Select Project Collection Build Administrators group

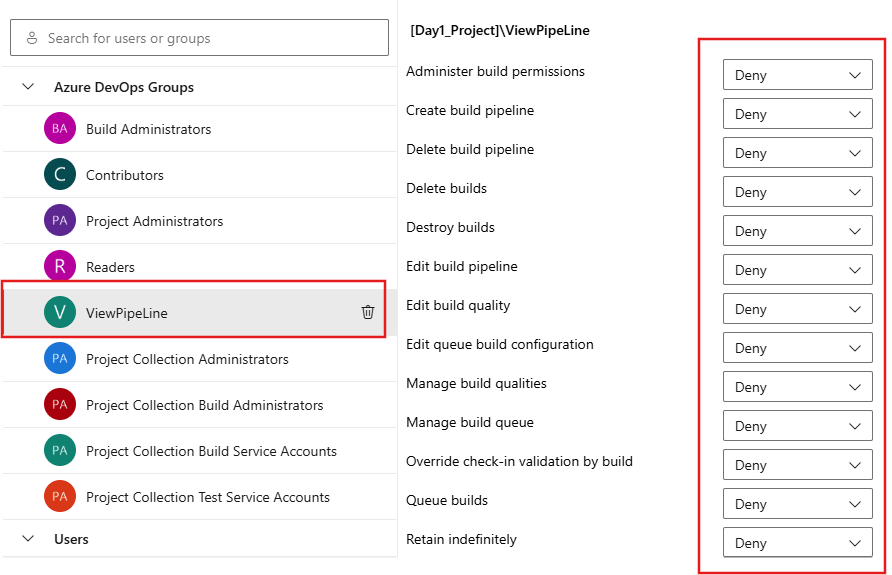(200, 404)
